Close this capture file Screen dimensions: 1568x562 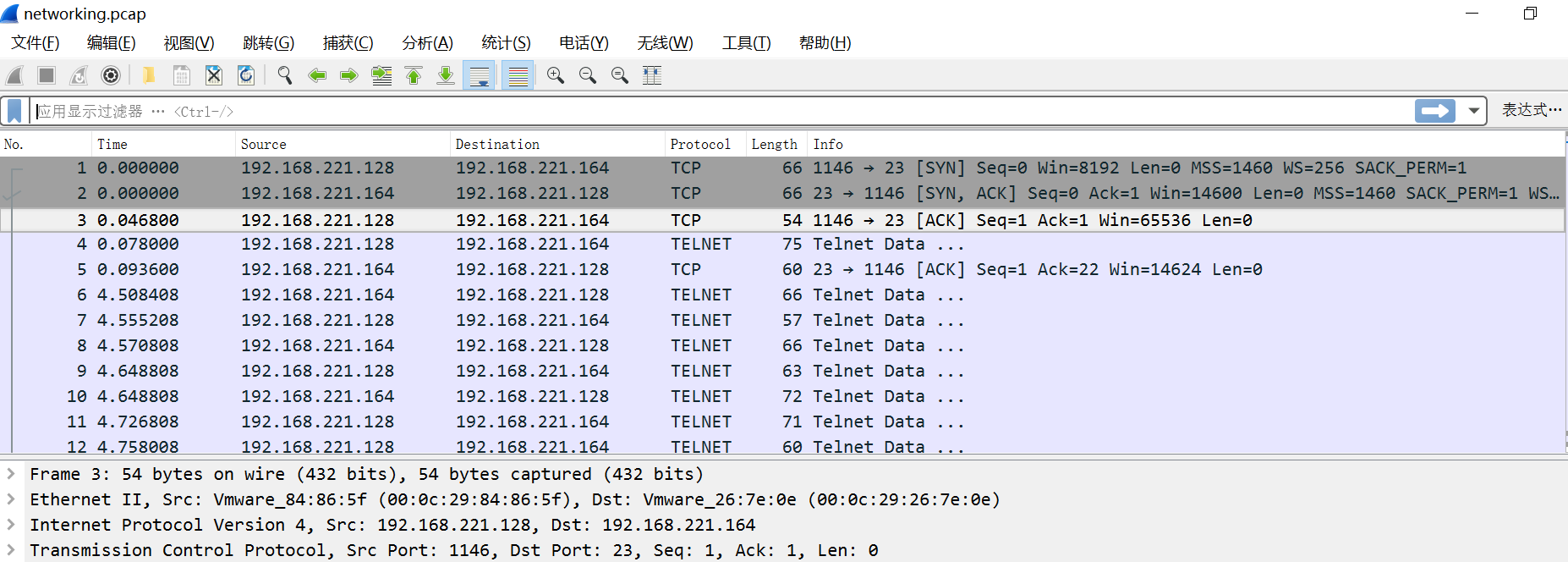tap(214, 76)
